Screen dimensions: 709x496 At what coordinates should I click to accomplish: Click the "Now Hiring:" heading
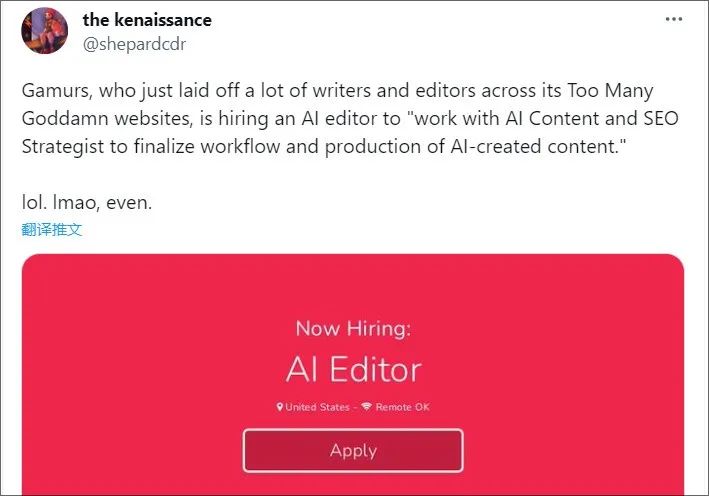point(353,328)
